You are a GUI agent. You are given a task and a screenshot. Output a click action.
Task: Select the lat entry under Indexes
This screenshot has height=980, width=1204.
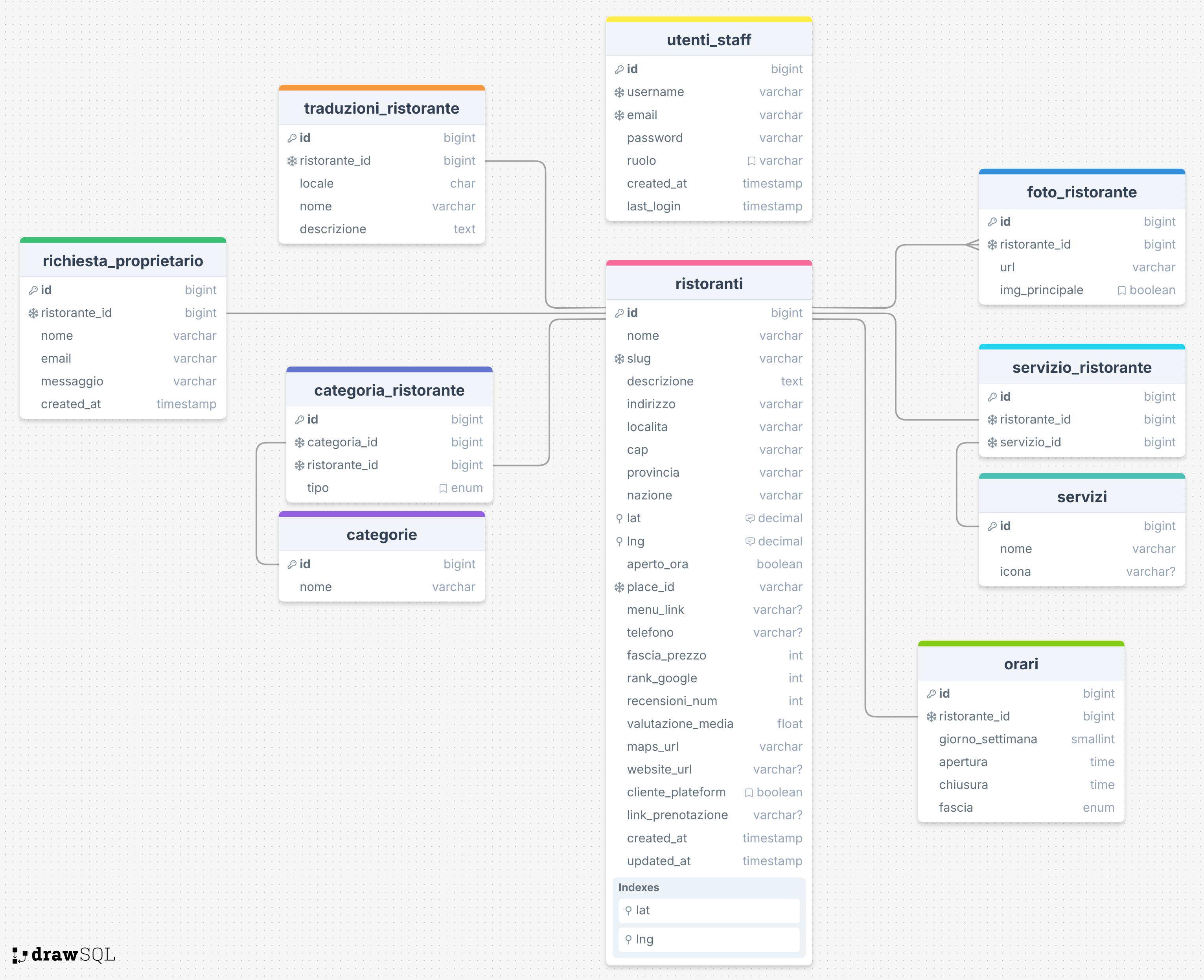click(709, 910)
